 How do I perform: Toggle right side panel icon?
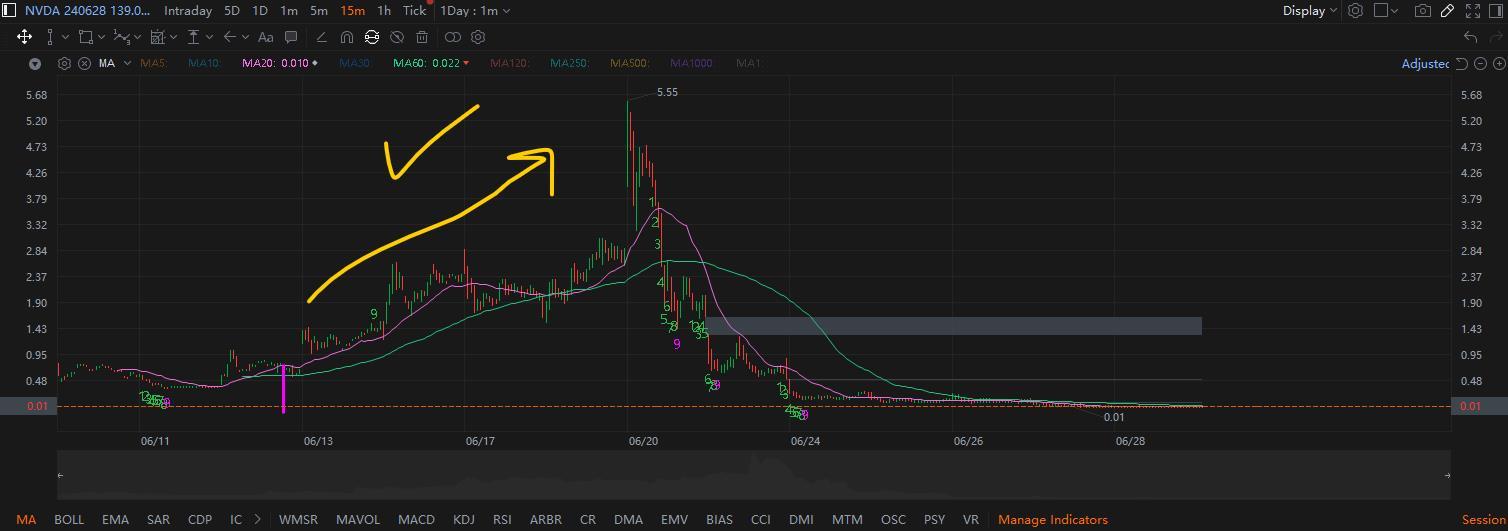1498,11
